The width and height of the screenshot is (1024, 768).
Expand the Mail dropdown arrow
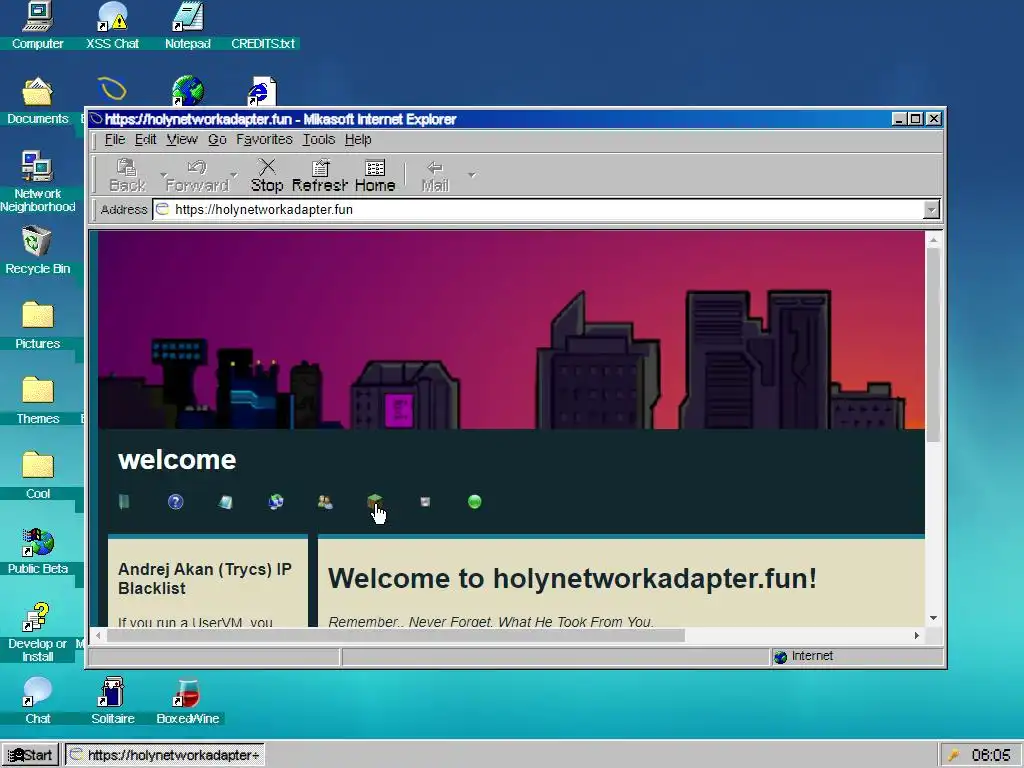472,175
